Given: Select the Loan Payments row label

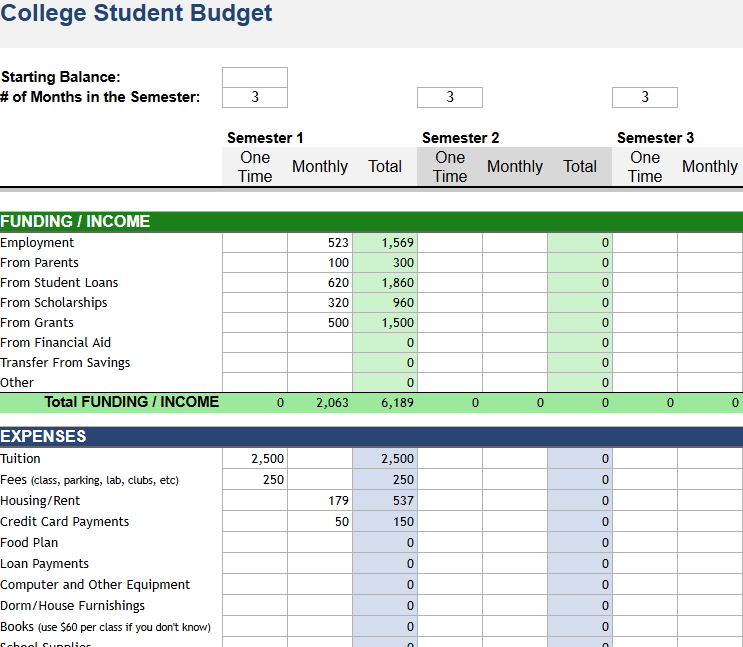Looking at the screenshot, I should click(x=45, y=564).
